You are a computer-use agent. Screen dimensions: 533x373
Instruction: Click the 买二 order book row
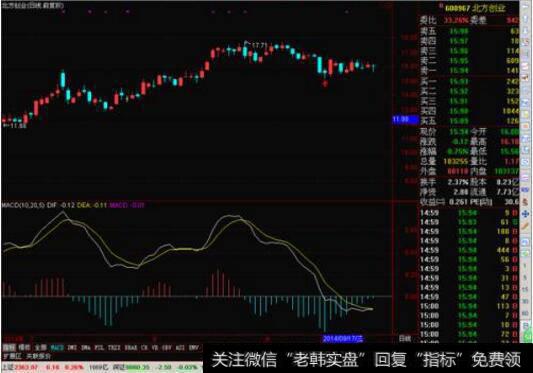click(x=469, y=91)
